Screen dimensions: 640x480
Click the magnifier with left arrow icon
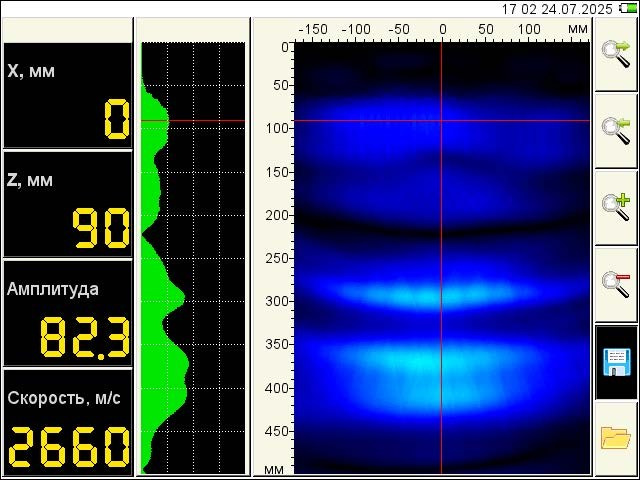pos(616,130)
